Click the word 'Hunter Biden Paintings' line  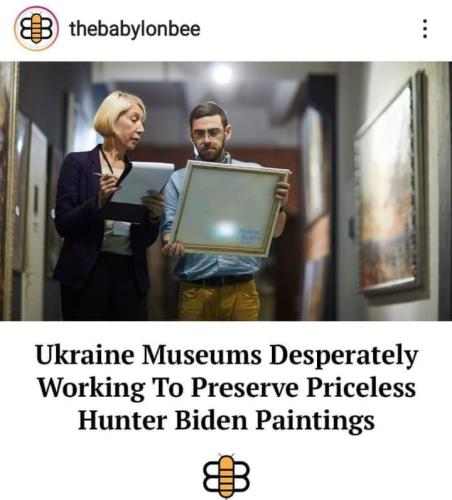pos(226,421)
